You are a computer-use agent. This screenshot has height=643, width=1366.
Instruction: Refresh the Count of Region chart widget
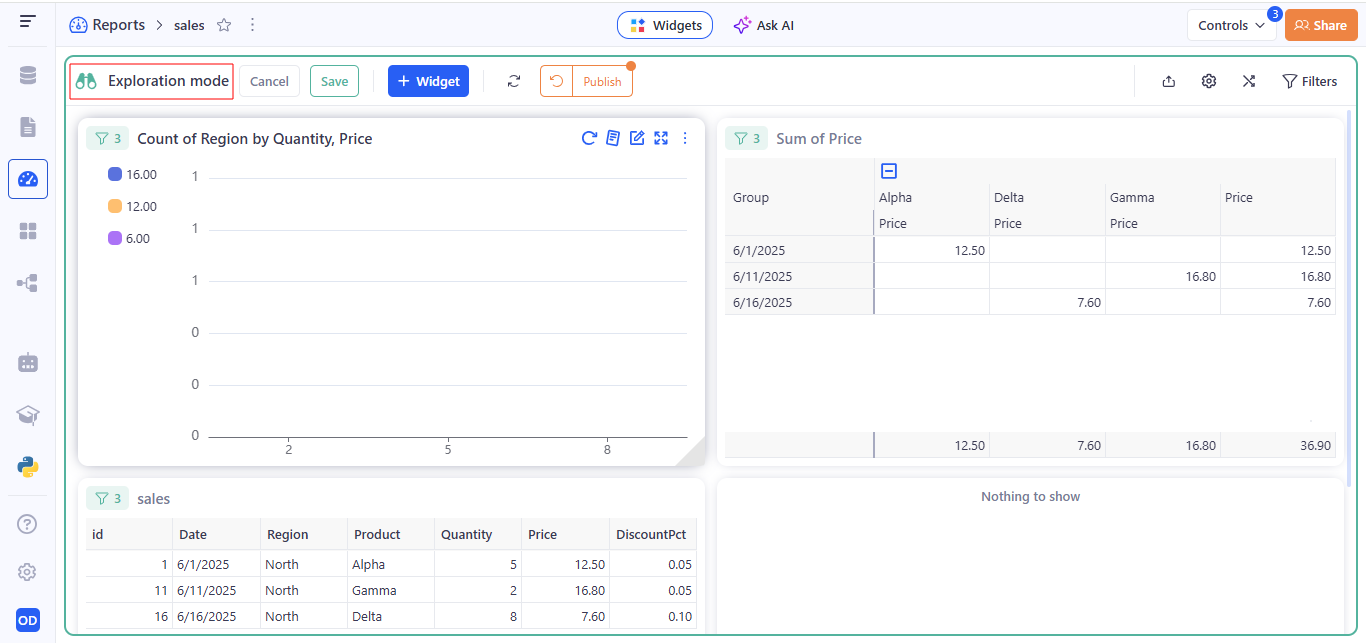[x=589, y=138]
